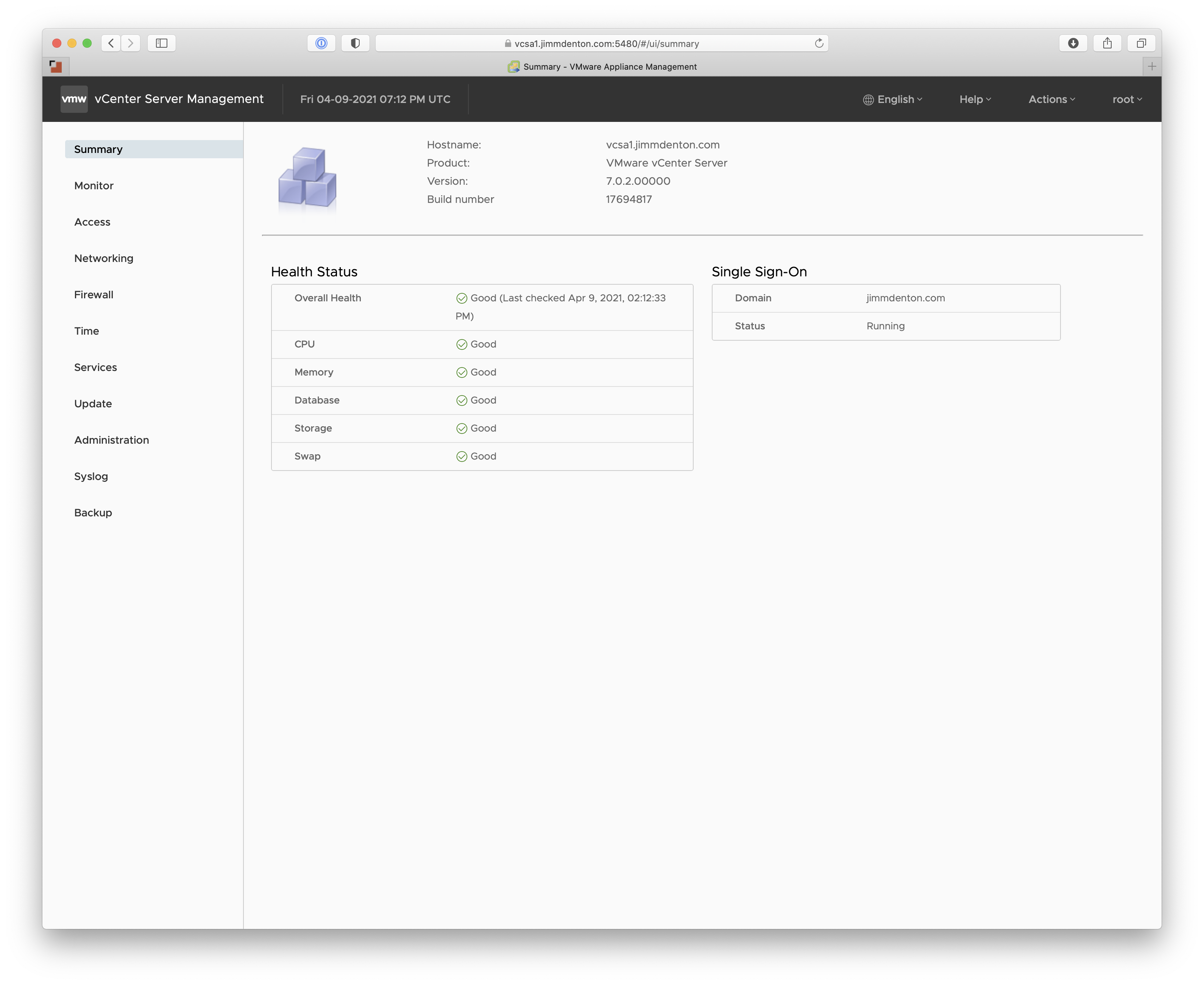Open Monitor in the sidebar
1204x985 pixels.
(94, 185)
